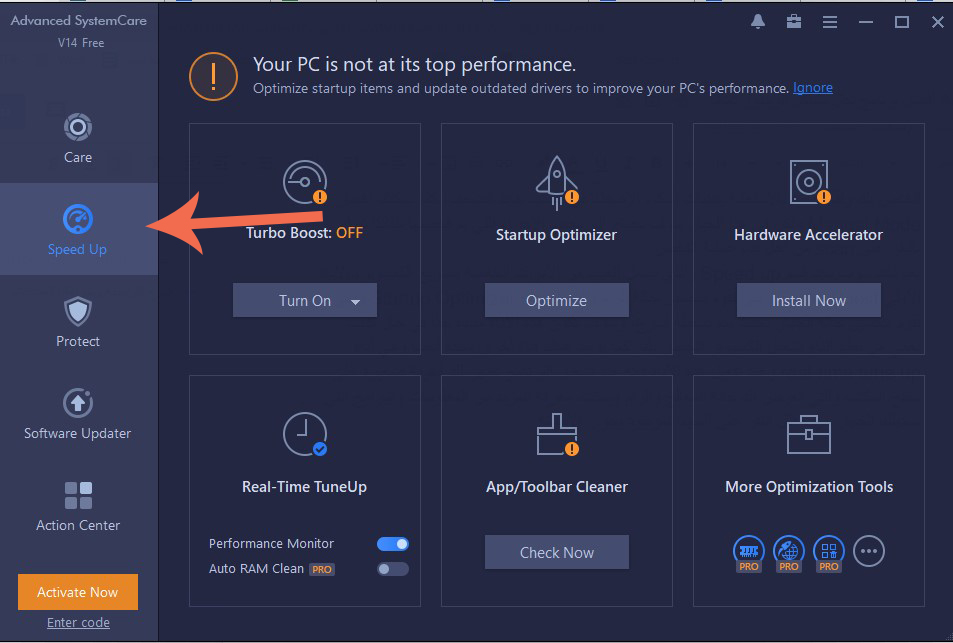Enable the Auto RAM Clean switch
953x643 pixels.
[x=393, y=569]
